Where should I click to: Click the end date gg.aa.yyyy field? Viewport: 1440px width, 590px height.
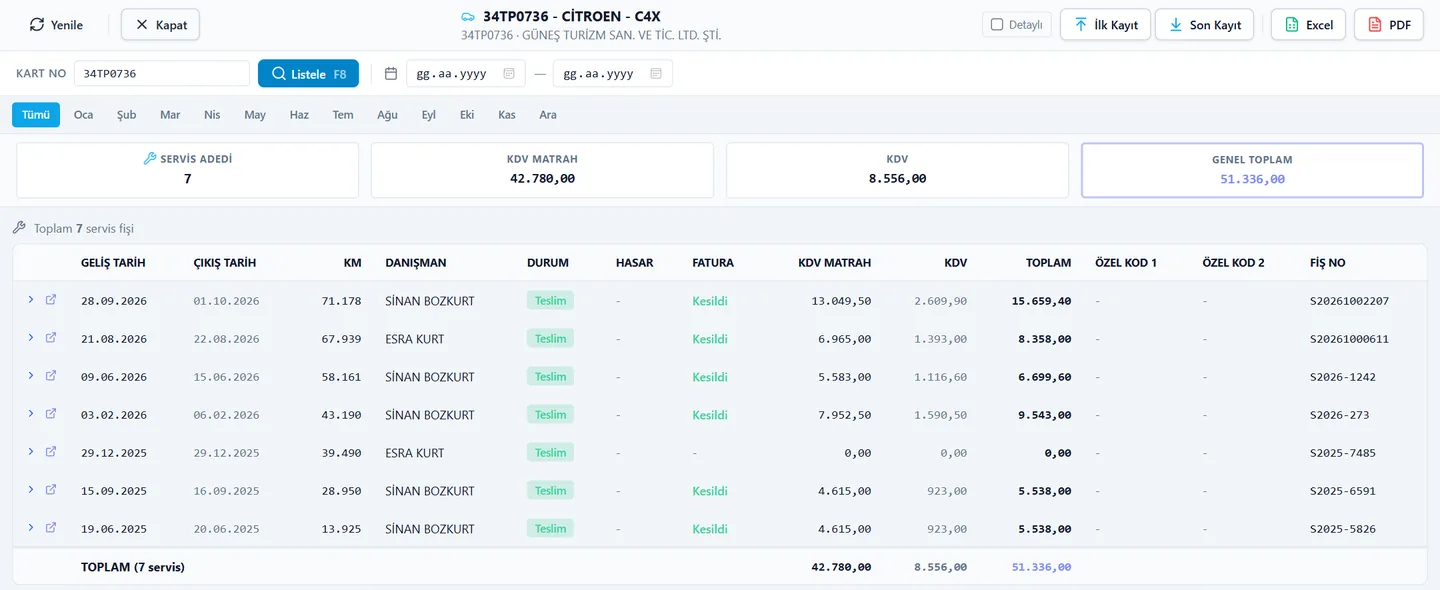point(612,74)
